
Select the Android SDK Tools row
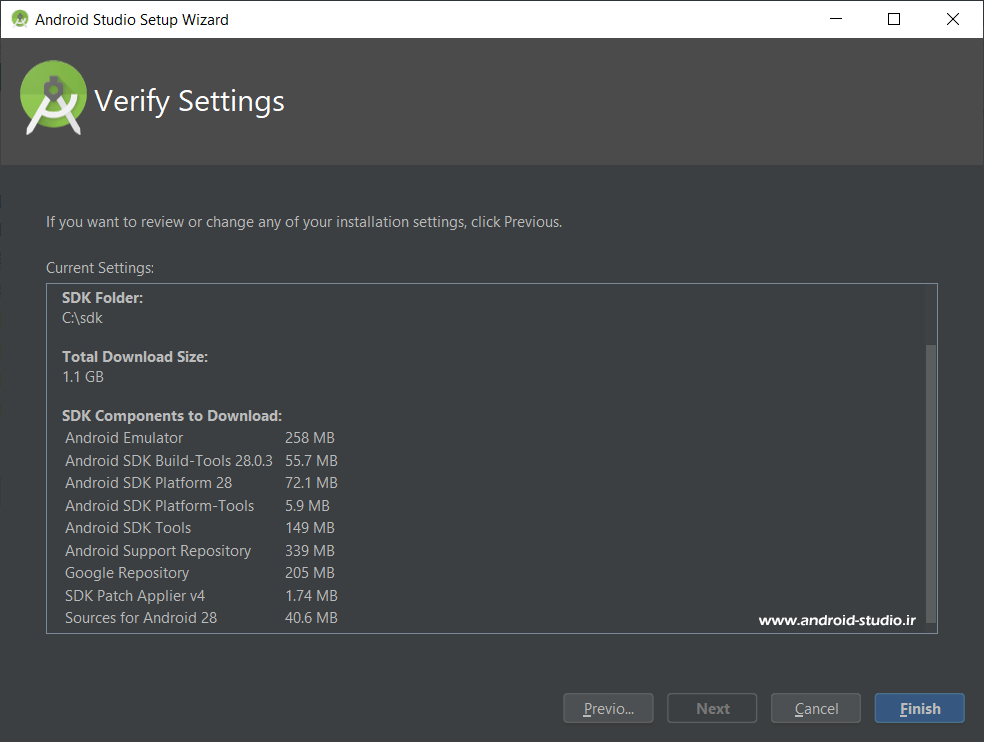coord(200,528)
